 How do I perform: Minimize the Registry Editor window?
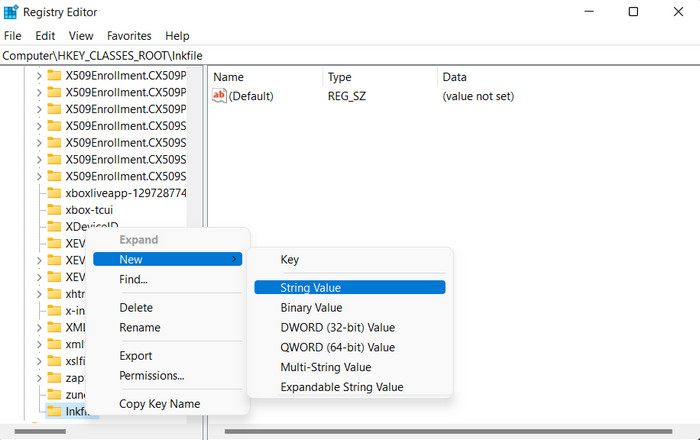point(589,12)
